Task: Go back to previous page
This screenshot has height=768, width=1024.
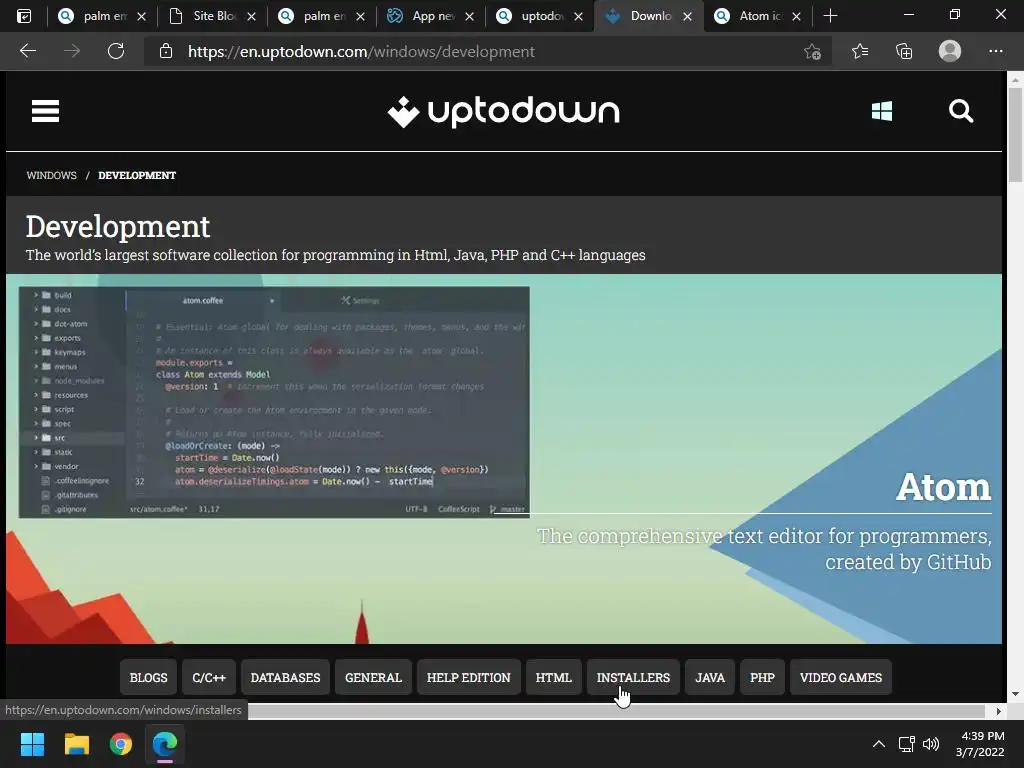Action: (28, 51)
